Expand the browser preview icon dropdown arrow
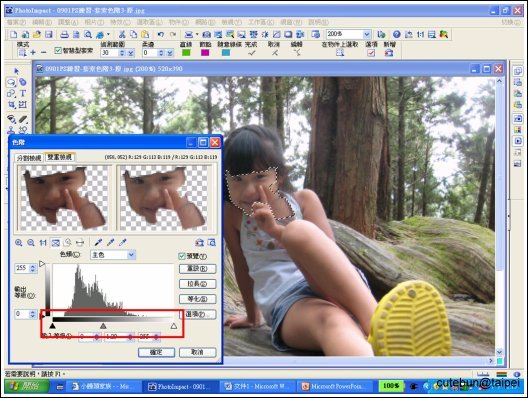The image size is (528, 398). (108, 34)
